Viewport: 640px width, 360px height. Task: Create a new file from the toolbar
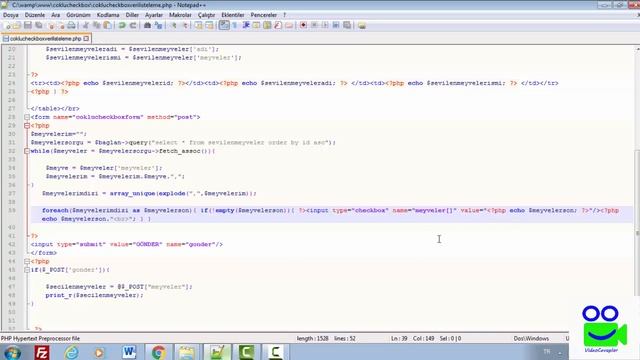click(7, 25)
